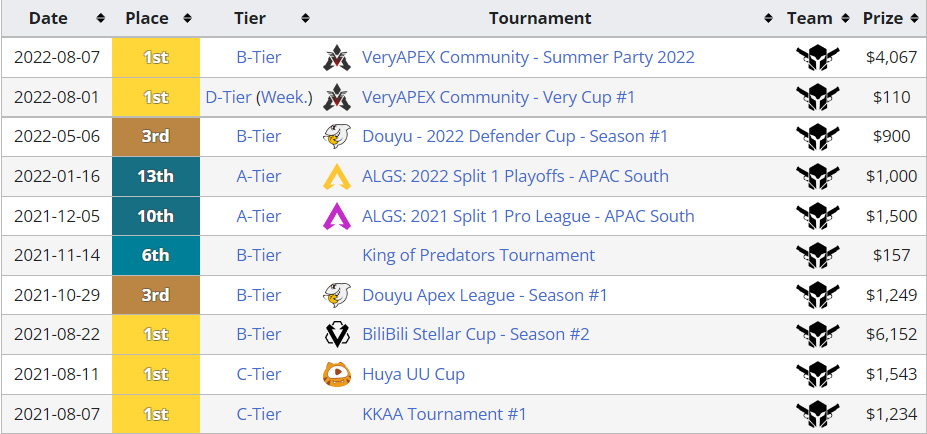Sort by Tier using its sort arrows
Viewport: 927px width, 434px height.
[x=305, y=18]
